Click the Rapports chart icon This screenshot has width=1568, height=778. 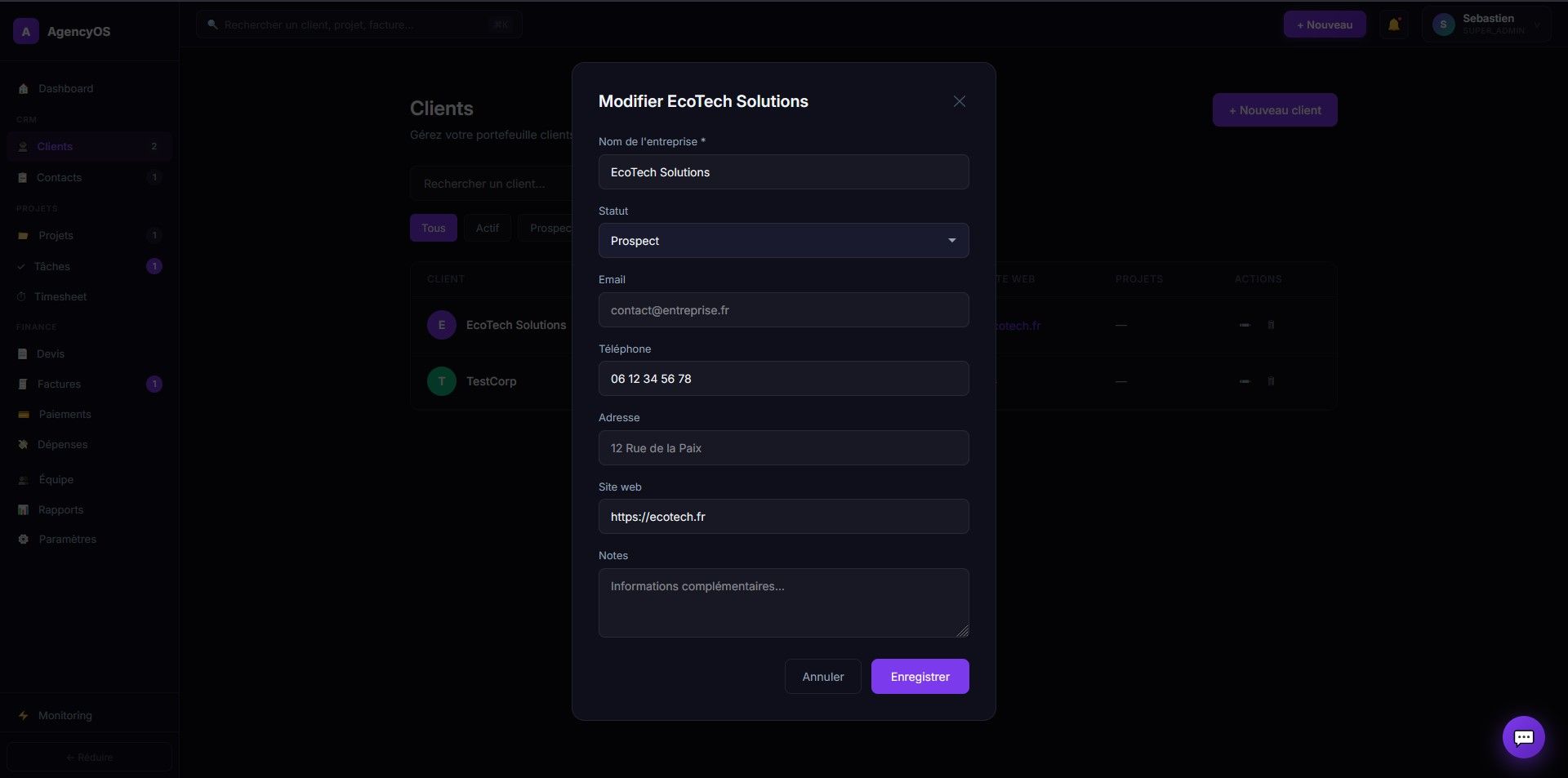click(23, 510)
